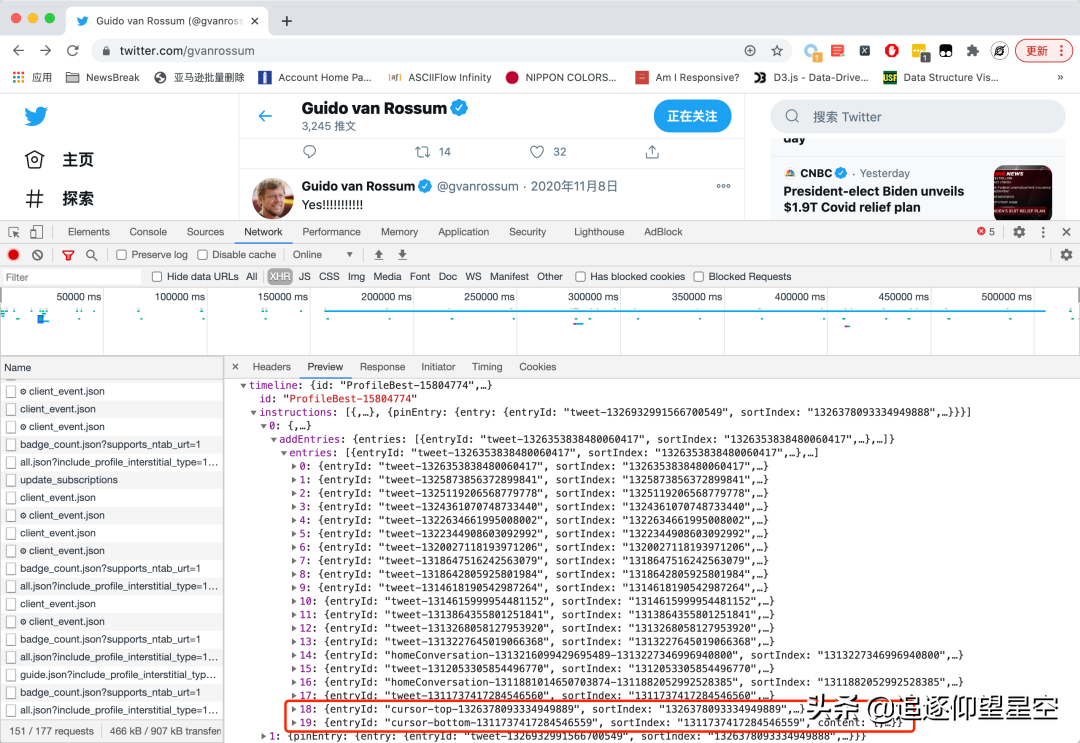Like the tweet with 32 likes

coord(537,151)
